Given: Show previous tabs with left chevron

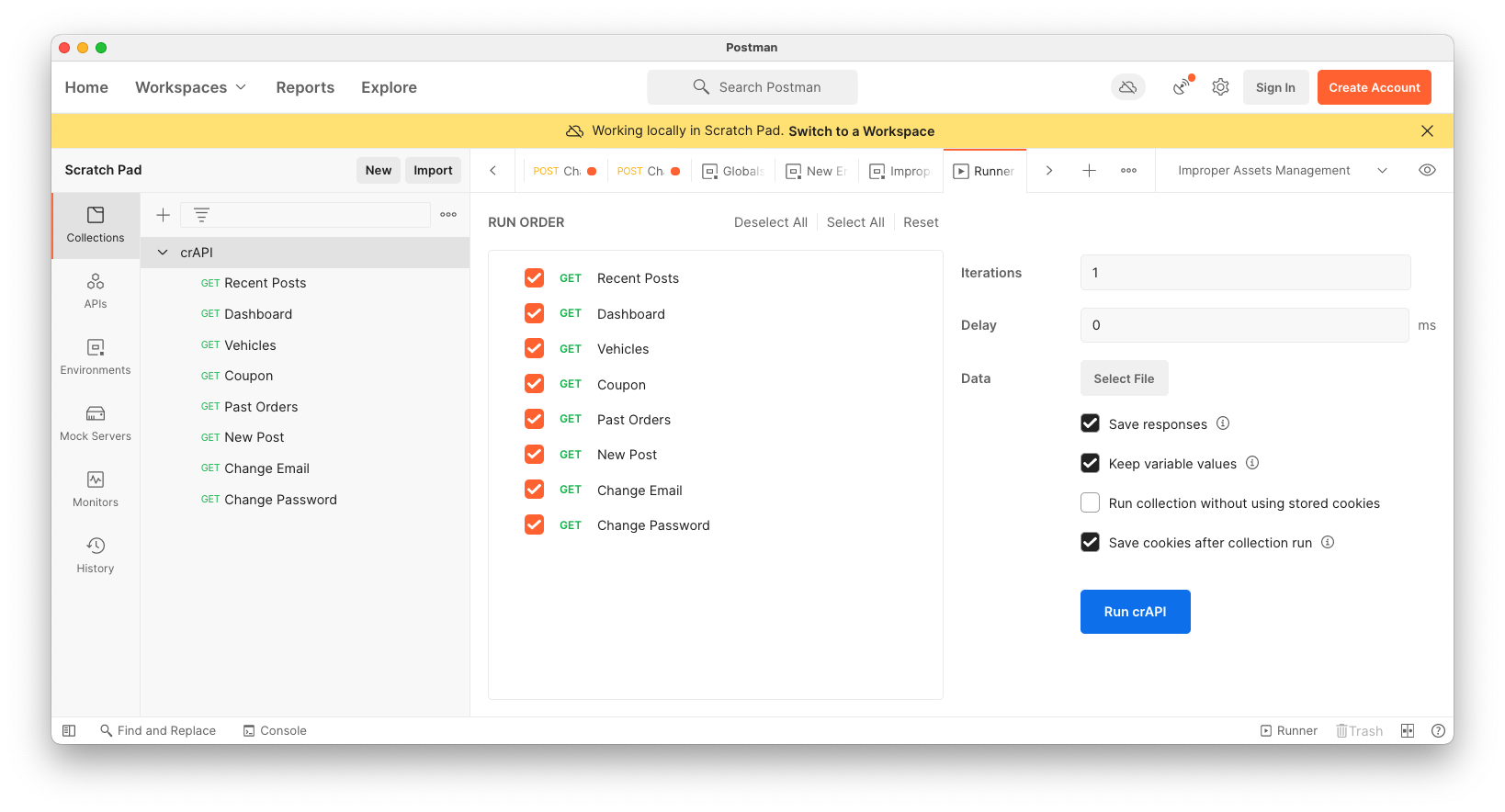Looking at the screenshot, I should (493, 171).
